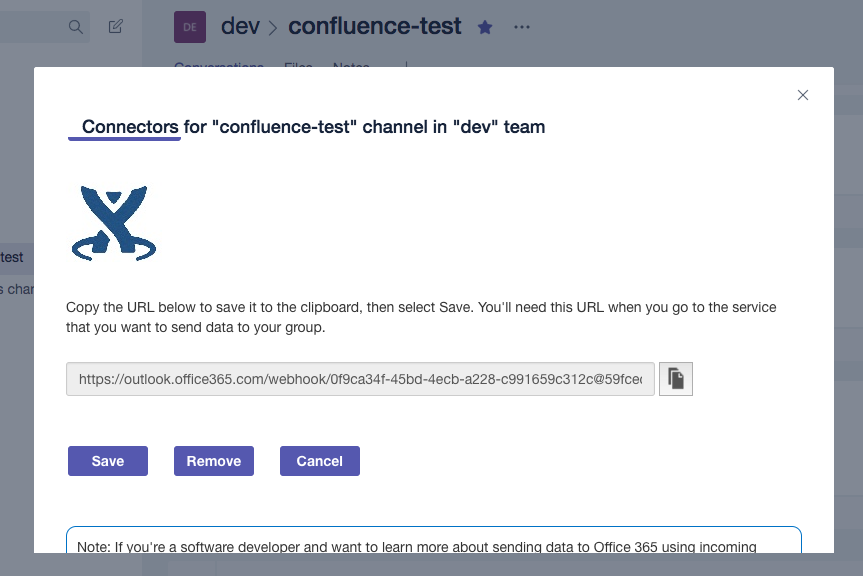
Task: Select the webhook URL field
Action: click(361, 379)
